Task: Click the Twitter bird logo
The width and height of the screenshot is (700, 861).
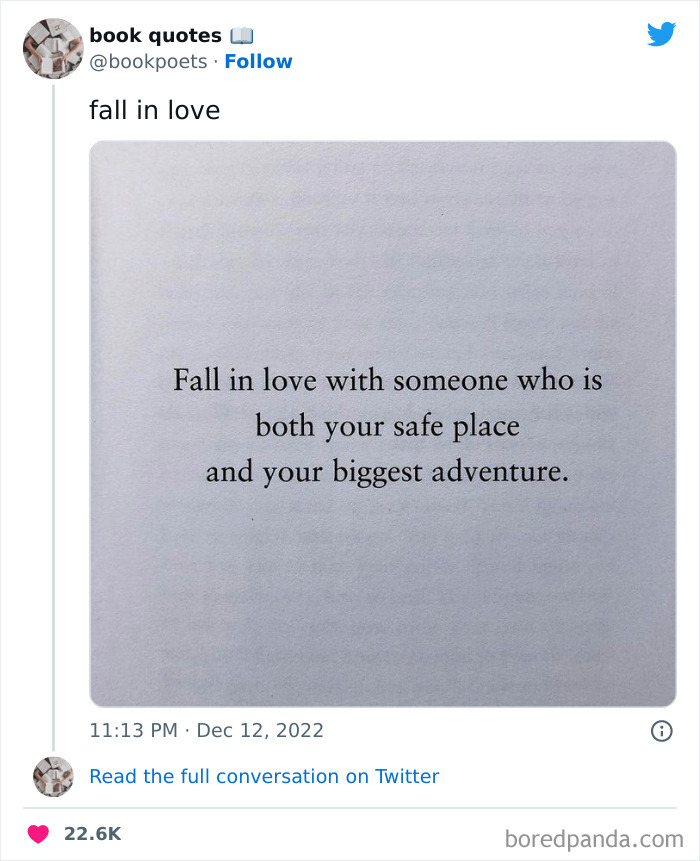Action: [x=661, y=34]
